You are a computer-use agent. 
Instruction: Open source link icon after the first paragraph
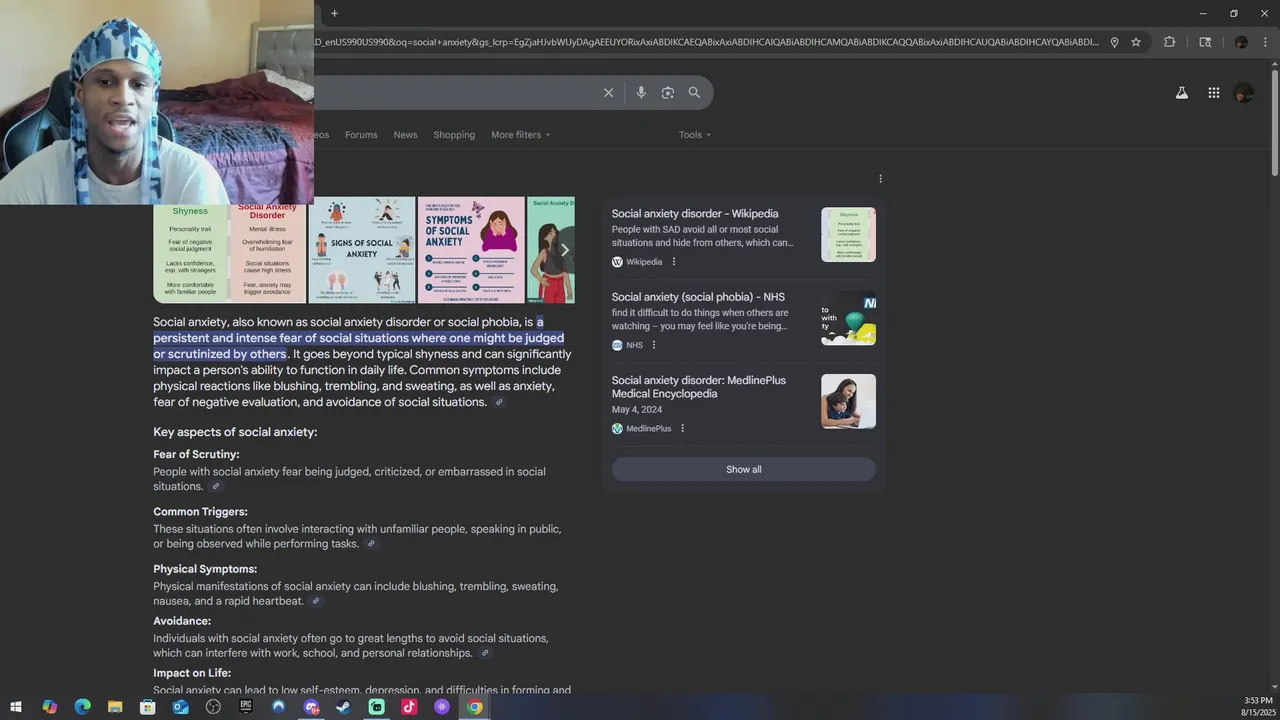tap(499, 402)
